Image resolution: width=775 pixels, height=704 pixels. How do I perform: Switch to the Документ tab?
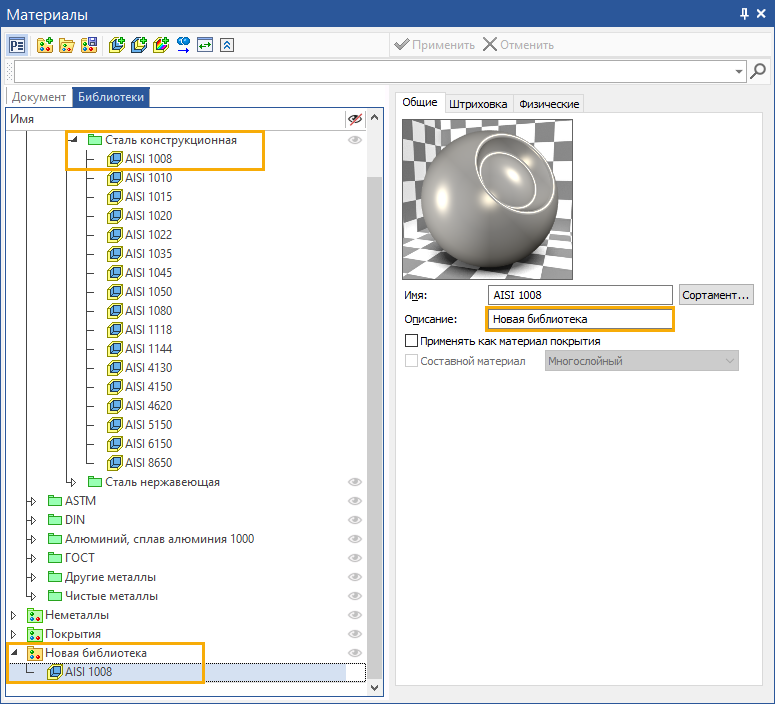pos(39,97)
